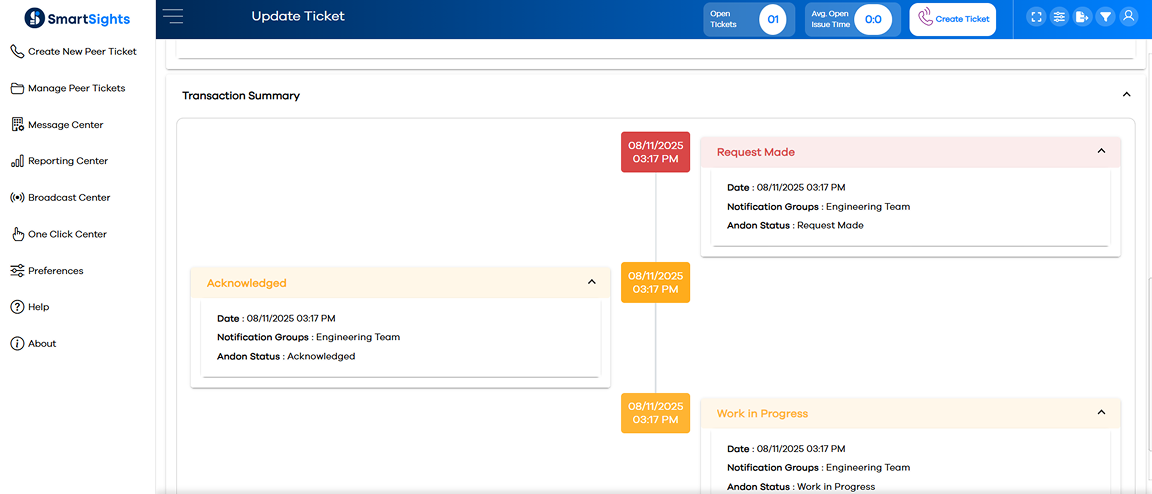Click the Avg. Open Issue Time value
1152x494 pixels.
(872, 19)
